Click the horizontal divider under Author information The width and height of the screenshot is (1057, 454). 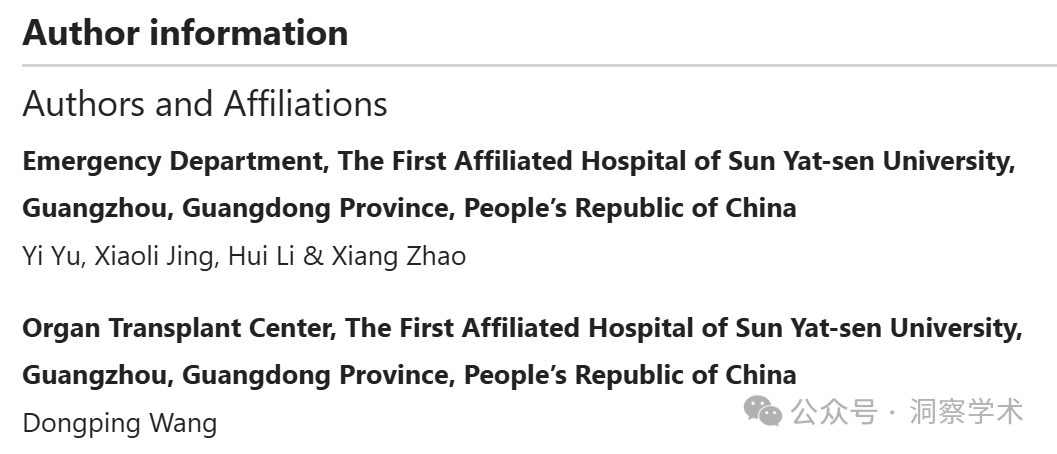pyautogui.click(x=539, y=65)
